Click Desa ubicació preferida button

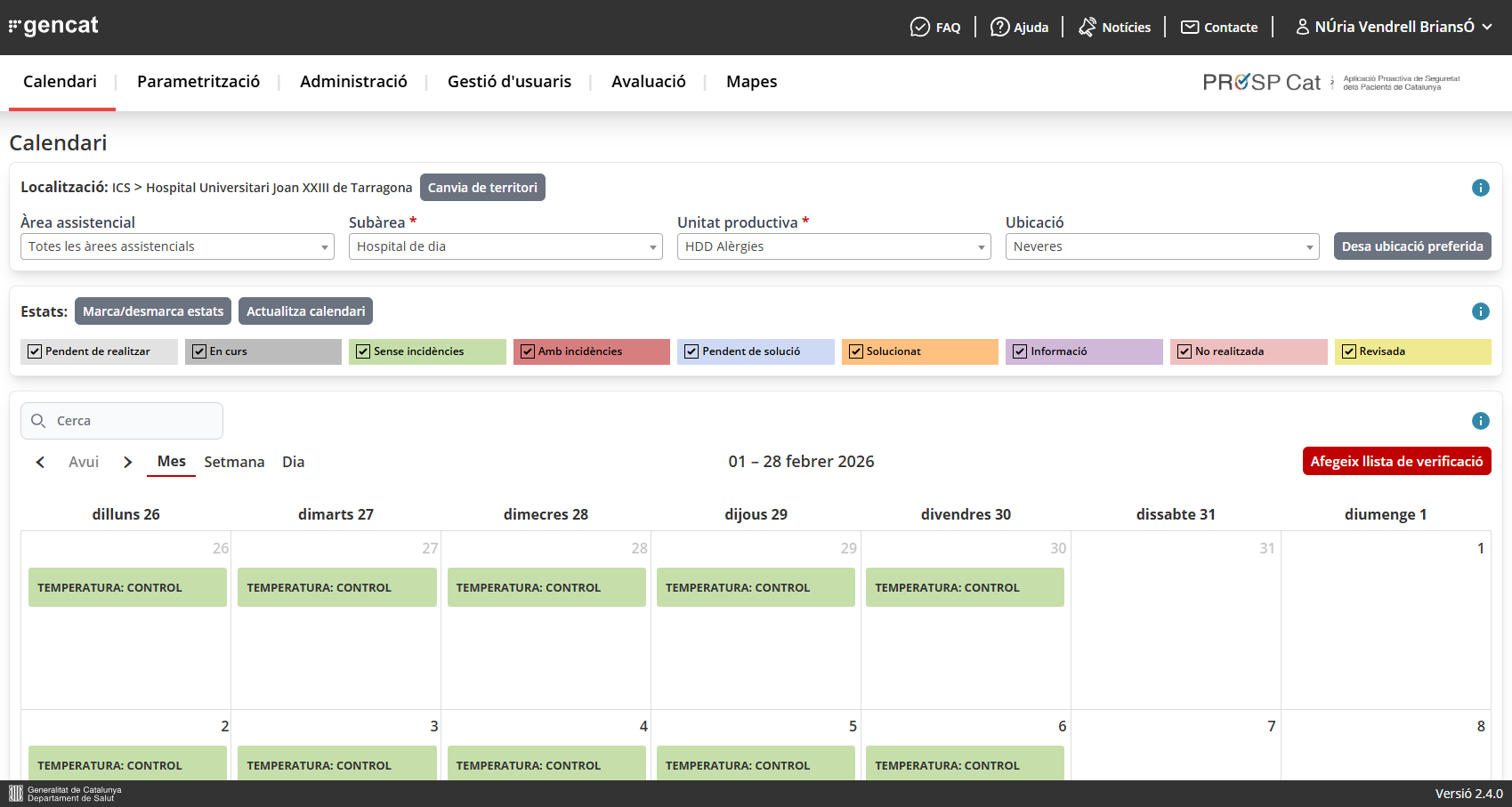1412,246
